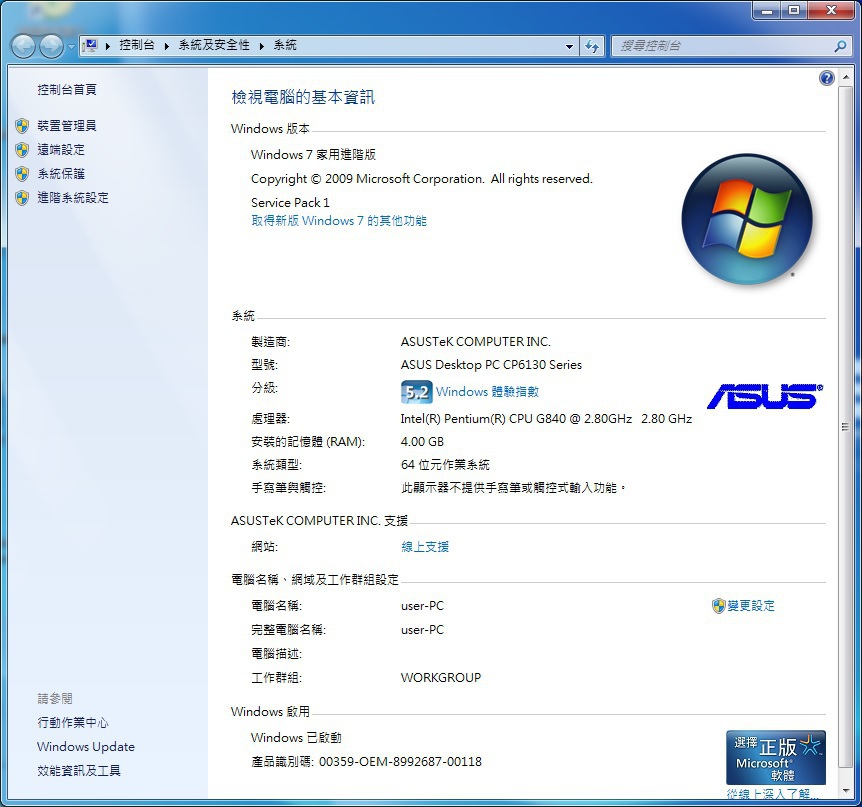Open Help with the blue question mark

pos(827,78)
